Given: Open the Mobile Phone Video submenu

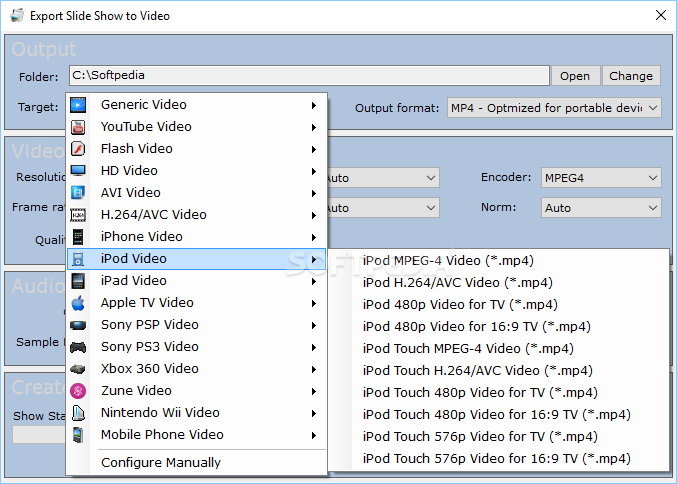Looking at the screenshot, I should [197, 435].
